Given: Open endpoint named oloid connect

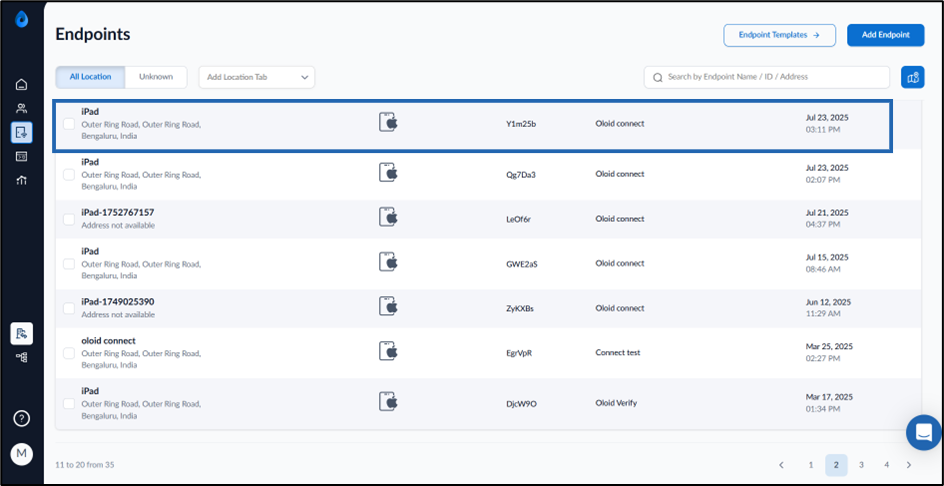Looking at the screenshot, I should pos(108,340).
